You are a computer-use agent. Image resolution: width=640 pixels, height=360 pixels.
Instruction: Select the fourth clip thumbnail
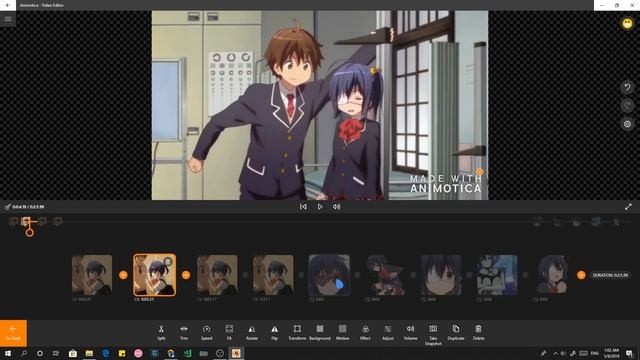[273, 275]
